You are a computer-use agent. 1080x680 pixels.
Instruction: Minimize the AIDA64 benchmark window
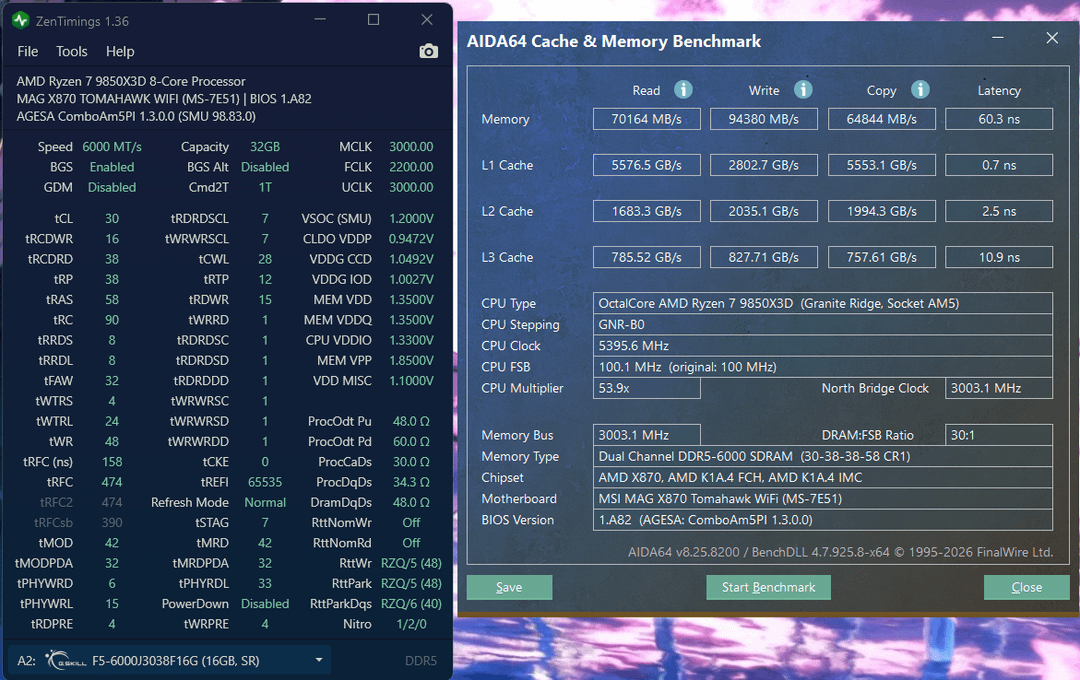pos(997,38)
